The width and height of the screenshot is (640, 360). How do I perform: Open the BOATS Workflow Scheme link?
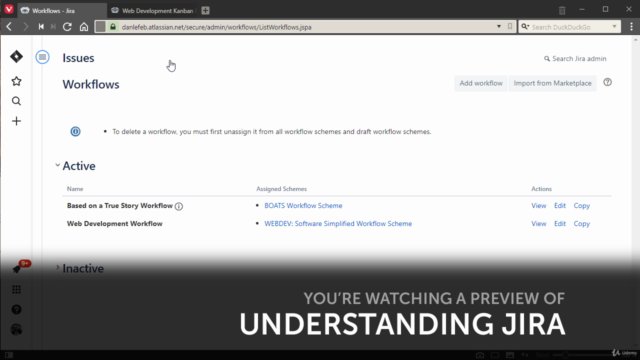(303, 206)
